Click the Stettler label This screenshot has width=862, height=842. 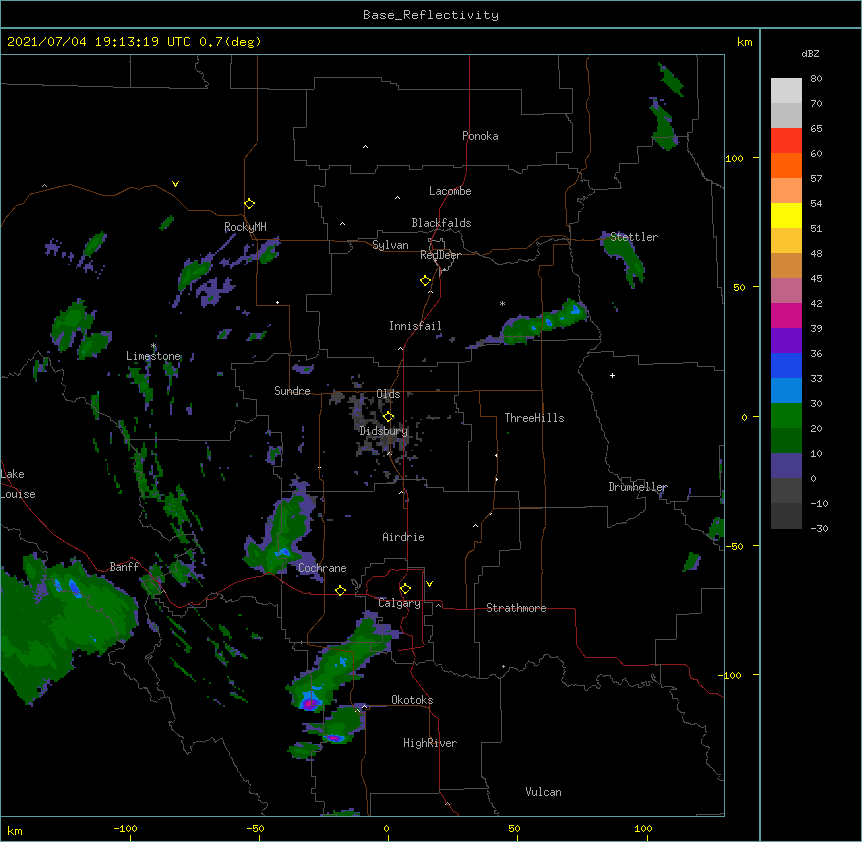634,237
